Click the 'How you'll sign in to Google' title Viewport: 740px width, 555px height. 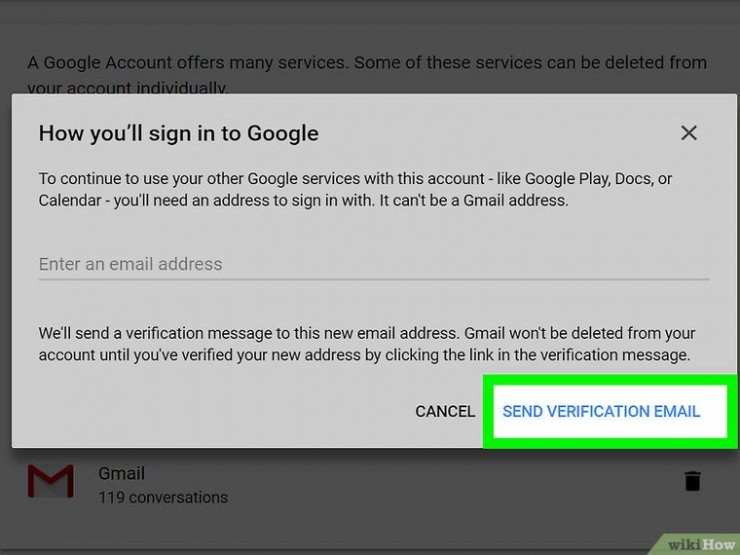coord(179,132)
